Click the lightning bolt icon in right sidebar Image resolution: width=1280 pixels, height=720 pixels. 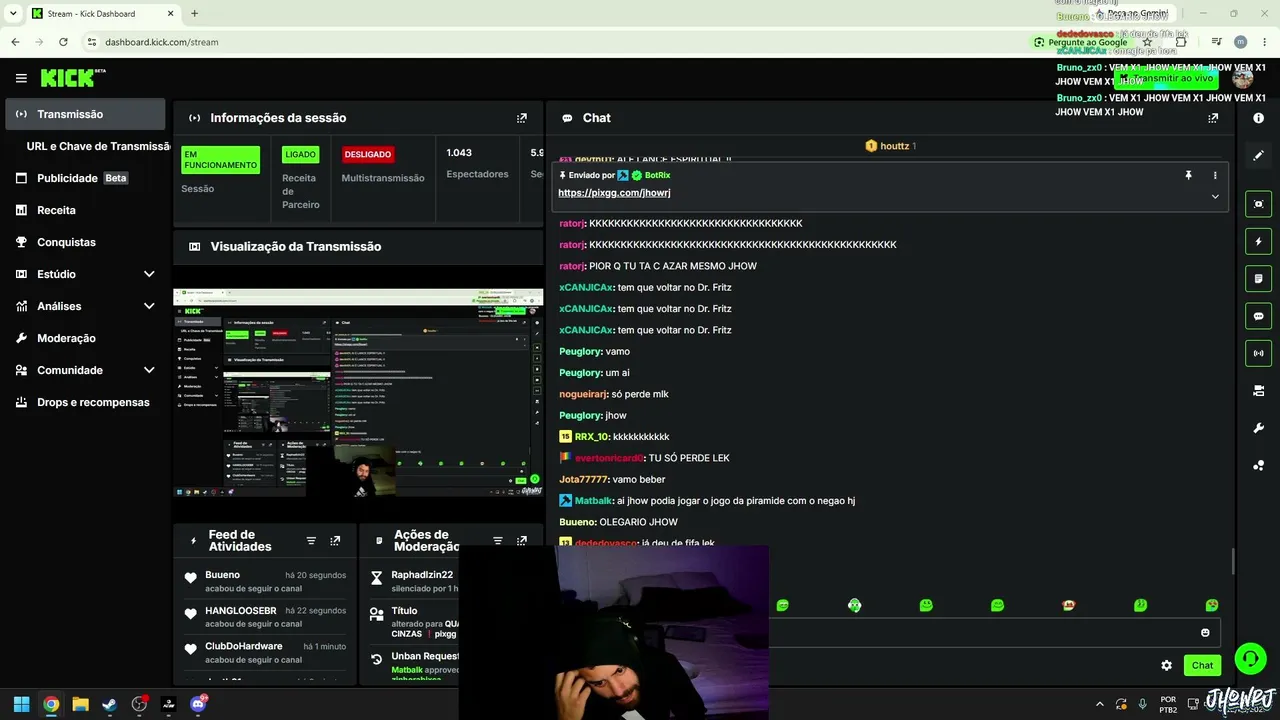[x=1258, y=241]
